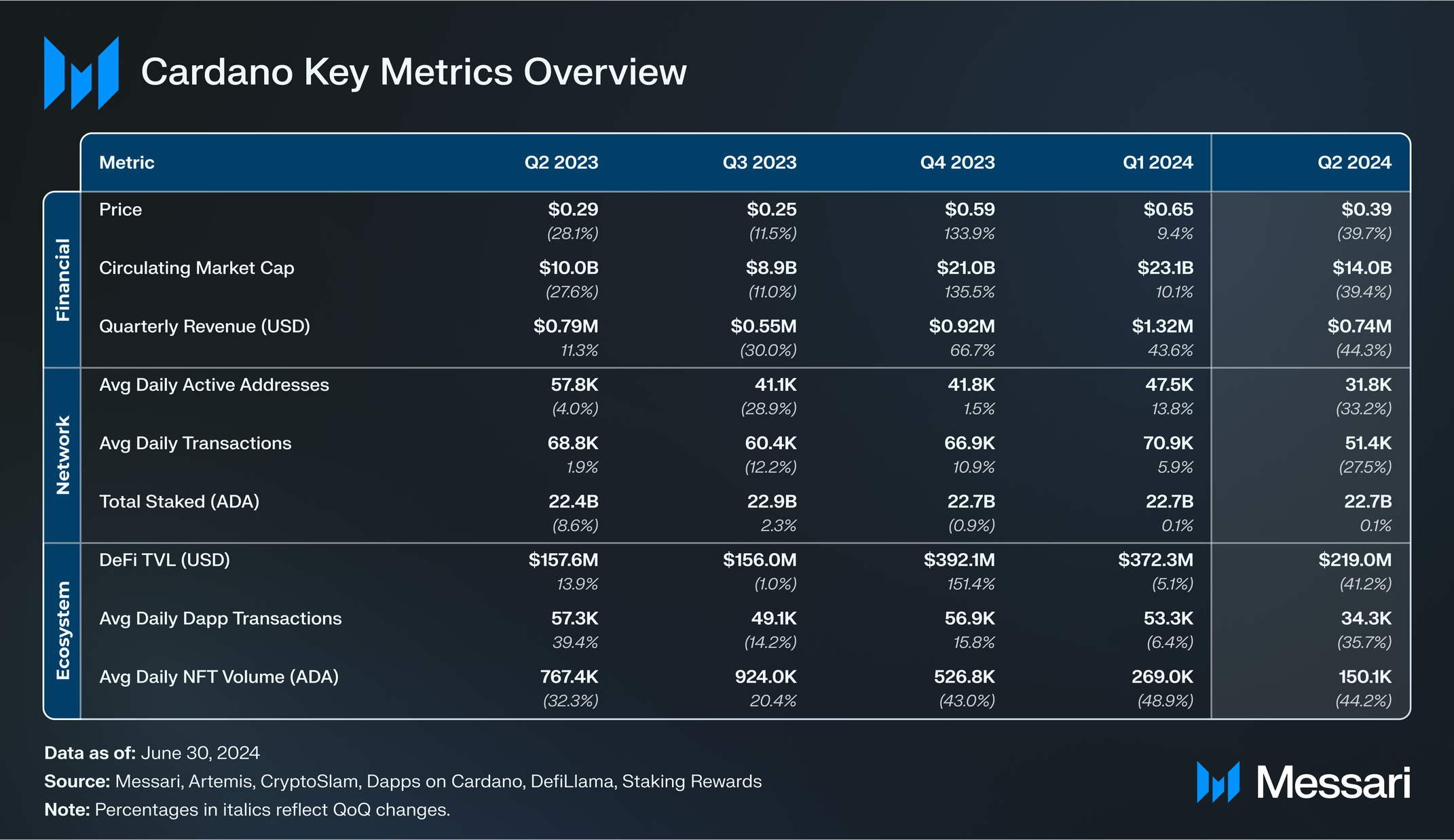1454x840 pixels.
Task: Click the Q4 2023 column header
Action: (x=957, y=163)
